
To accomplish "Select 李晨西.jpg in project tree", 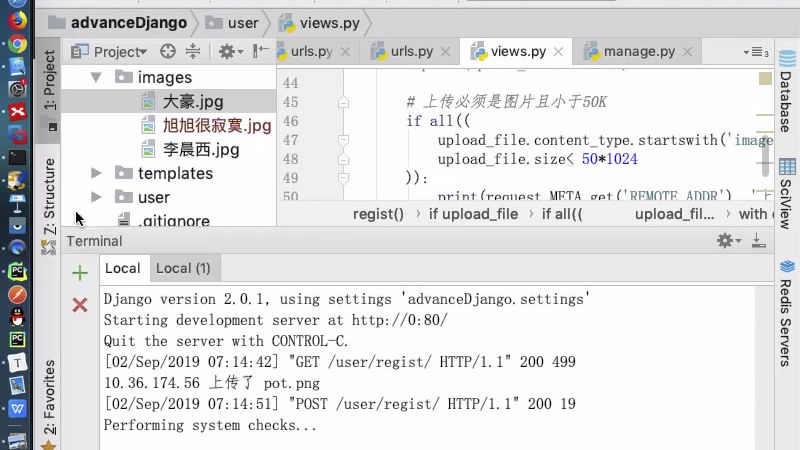I will [x=201, y=149].
